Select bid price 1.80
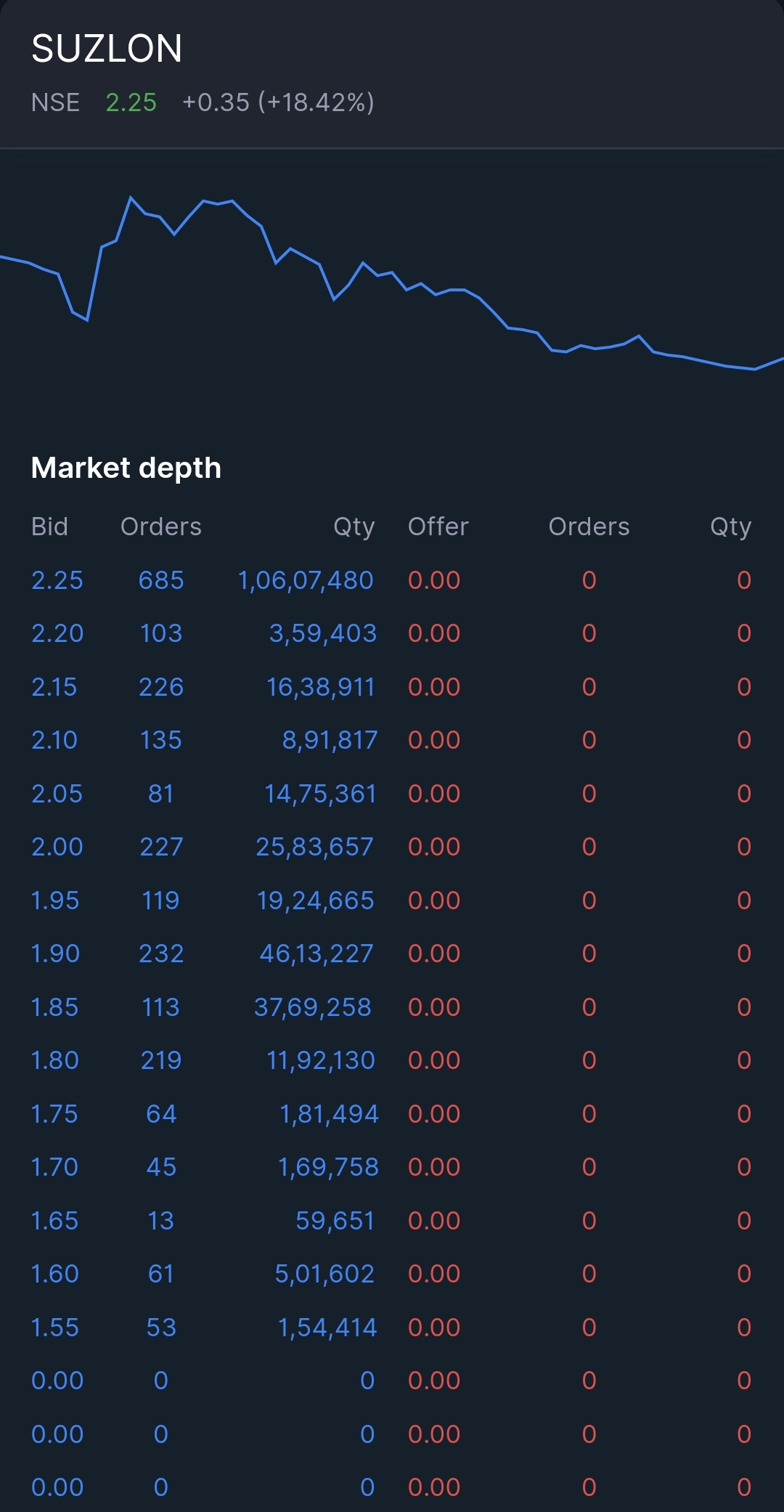Image resolution: width=784 pixels, height=1512 pixels. click(x=55, y=1060)
